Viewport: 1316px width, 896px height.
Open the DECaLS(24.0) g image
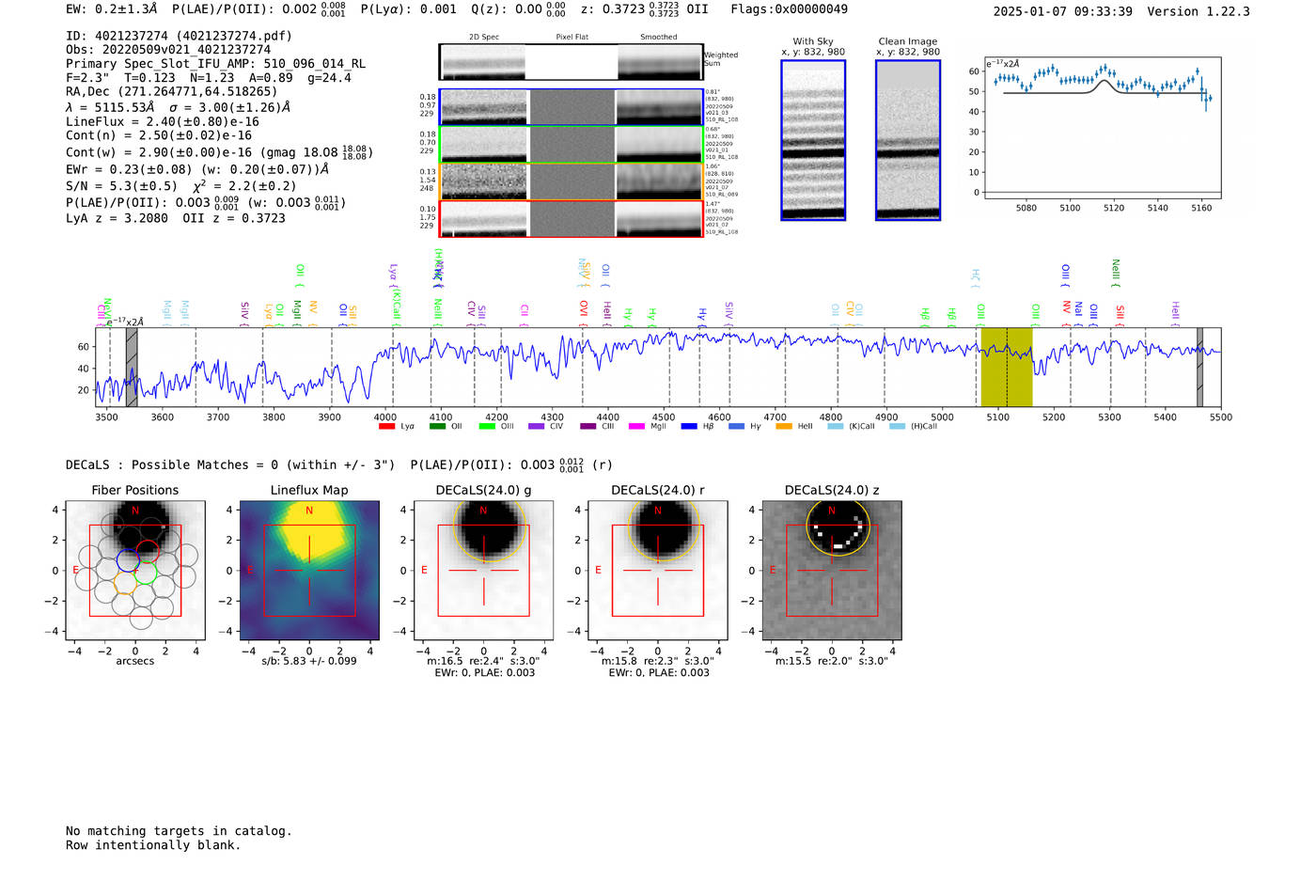click(483, 571)
